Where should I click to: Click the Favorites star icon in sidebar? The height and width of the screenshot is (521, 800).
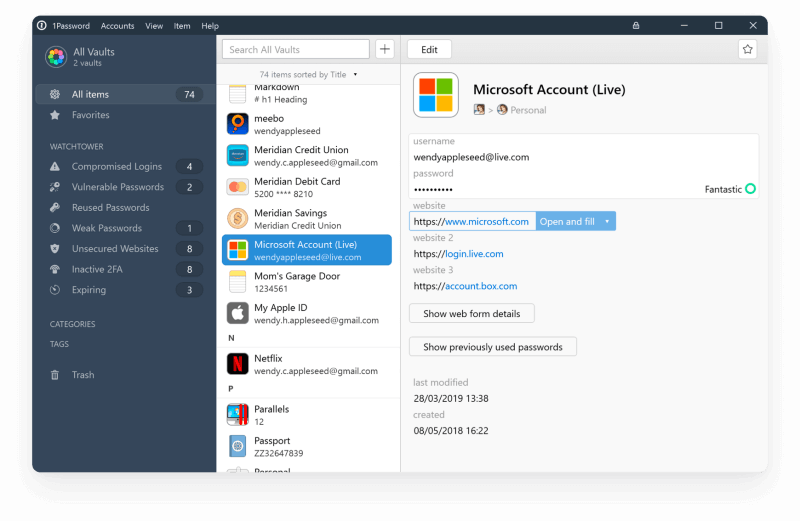[x=55, y=115]
